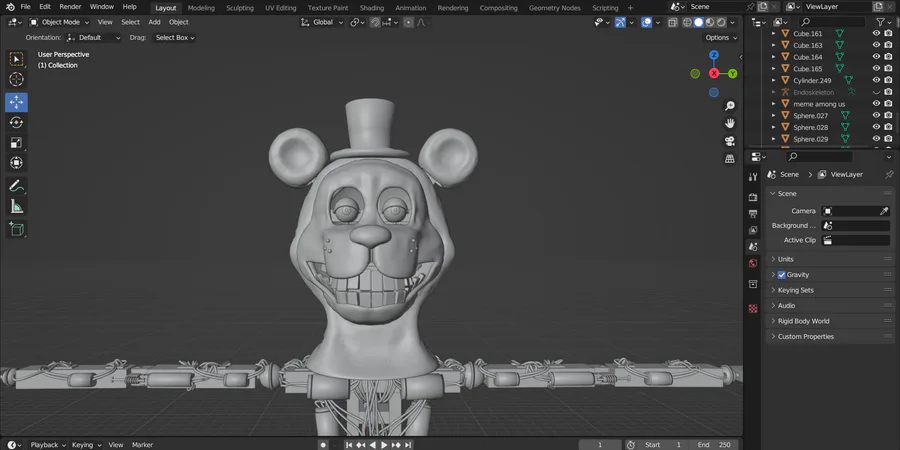Screen dimensions: 900x450
Task: Disable render for Sphere.027 camera icon
Action: 888,115
